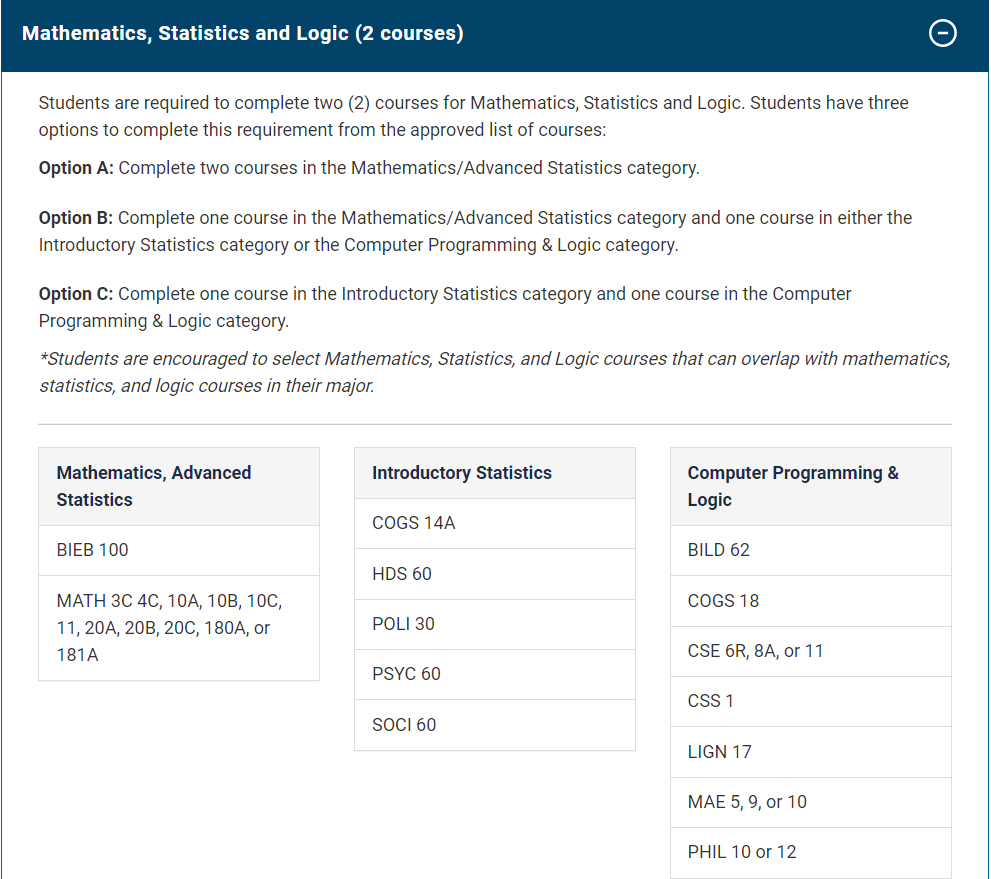Click the COGS 18 course row
This screenshot has width=991, height=879.
[723, 601]
